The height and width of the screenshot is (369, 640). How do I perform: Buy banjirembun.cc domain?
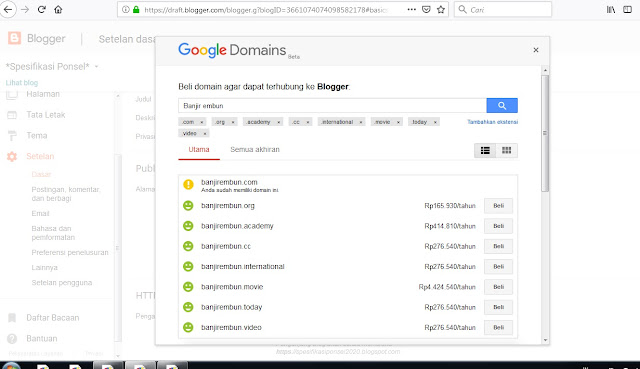click(498, 246)
